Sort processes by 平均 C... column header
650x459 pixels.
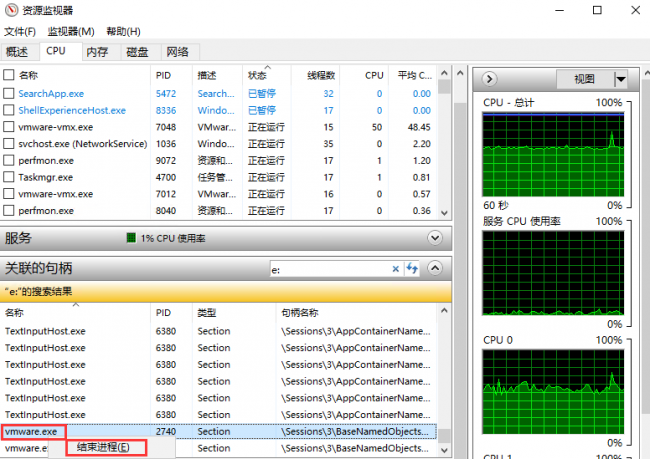[415, 75]
